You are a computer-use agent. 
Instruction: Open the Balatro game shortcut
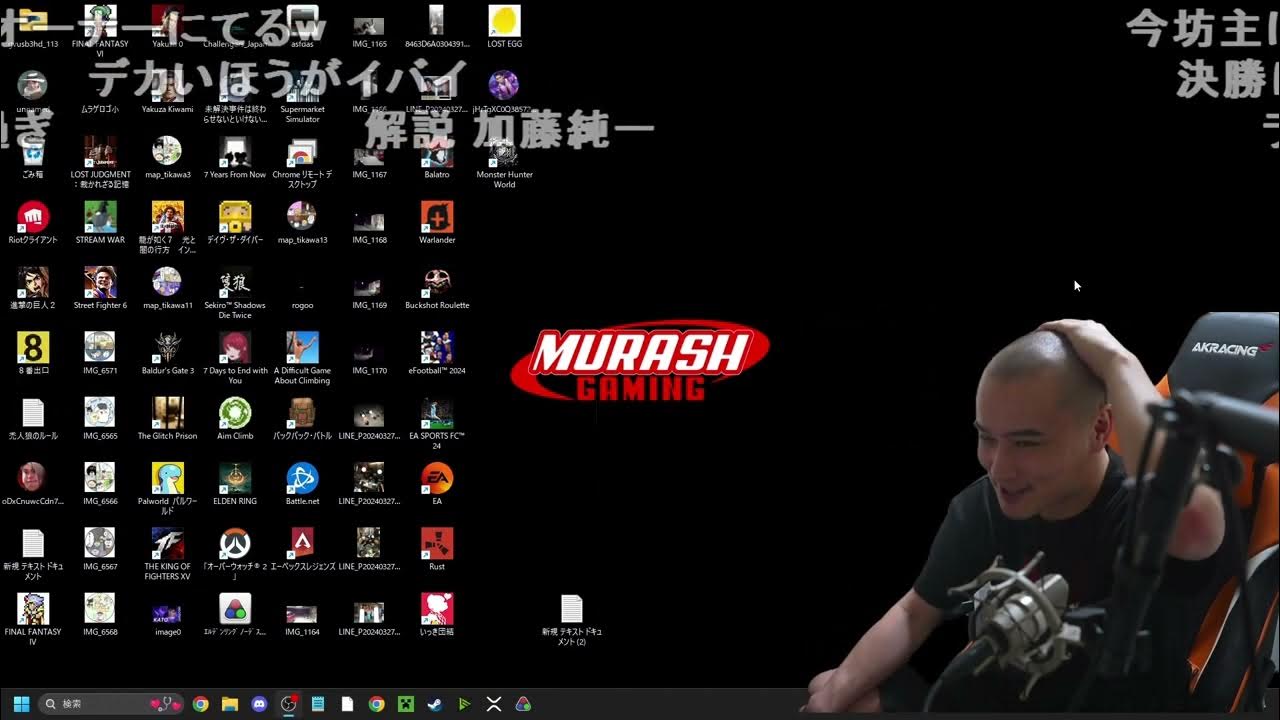coord(437,158)
